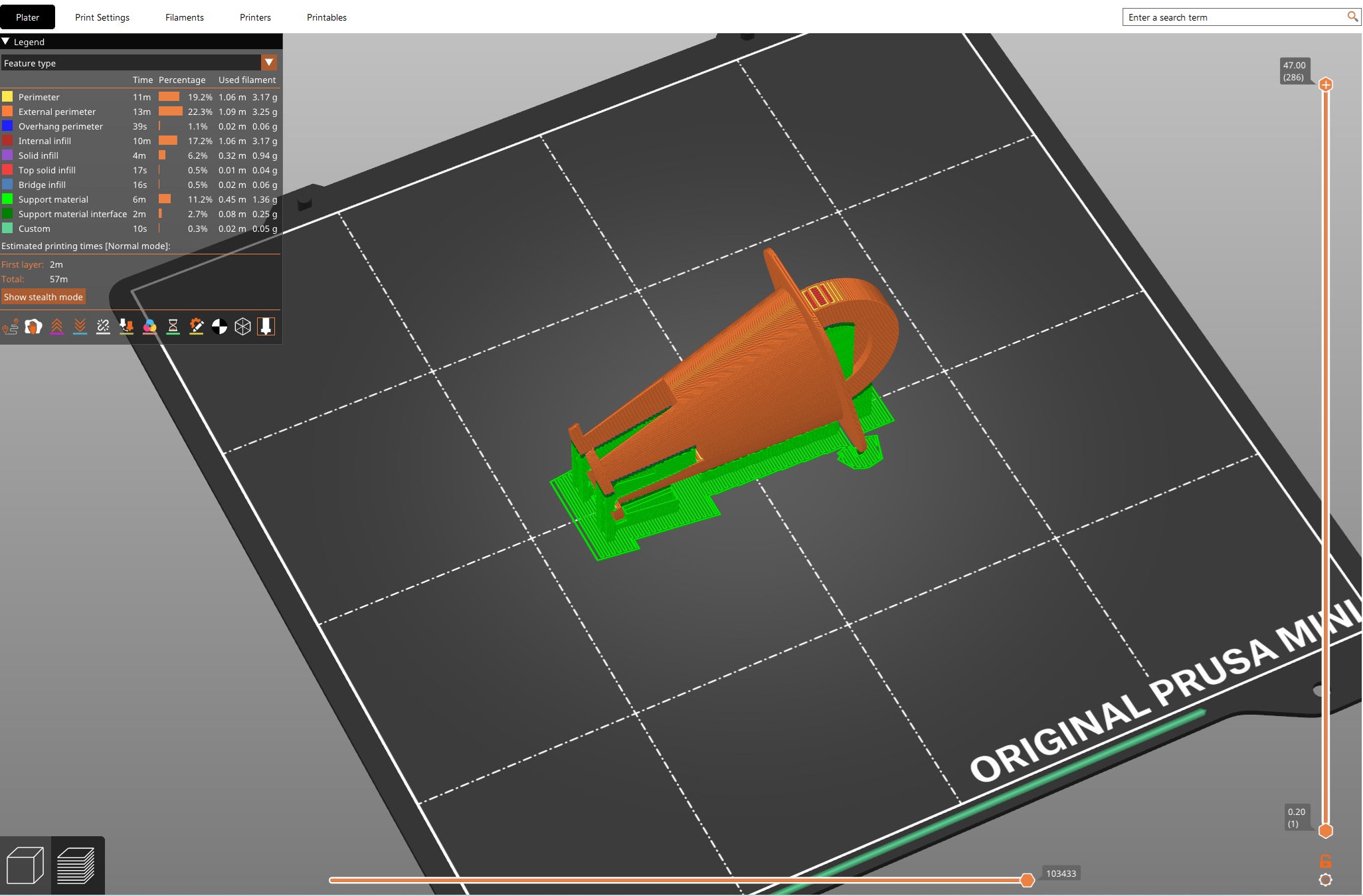Toggle travel moves visibility icon
The width and height of the screenshot is (1363, 896).
coord(10,327)
